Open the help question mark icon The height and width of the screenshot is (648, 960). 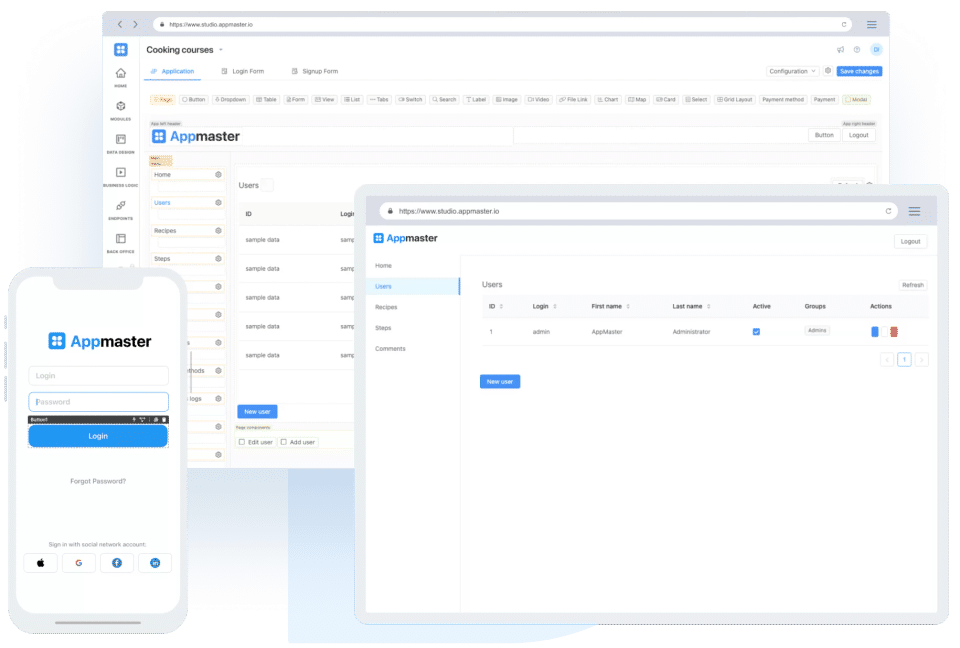pyautogui.click(x=857, y=50)
